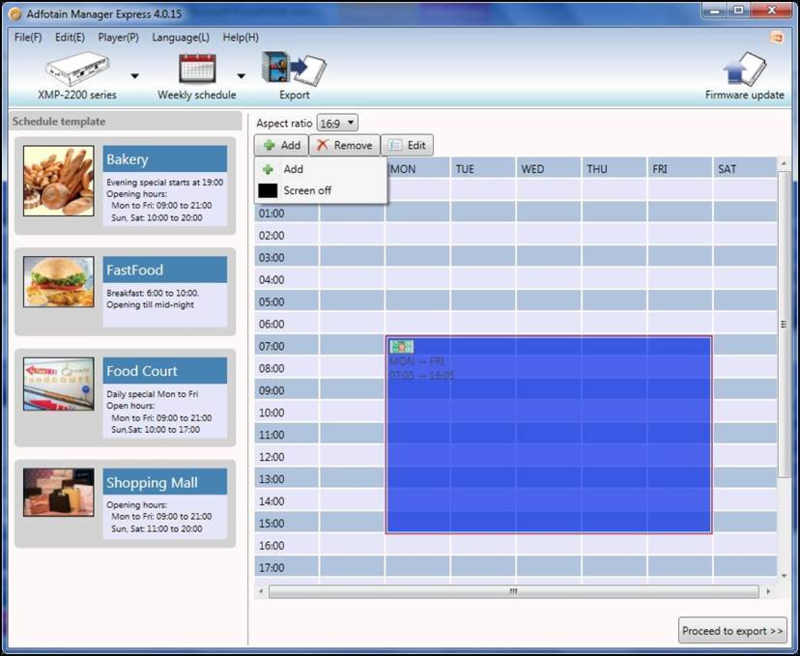The image size is (800, 656).
Task: Click the green plus icon in Add menu entry
Action: tap(267, 169)
